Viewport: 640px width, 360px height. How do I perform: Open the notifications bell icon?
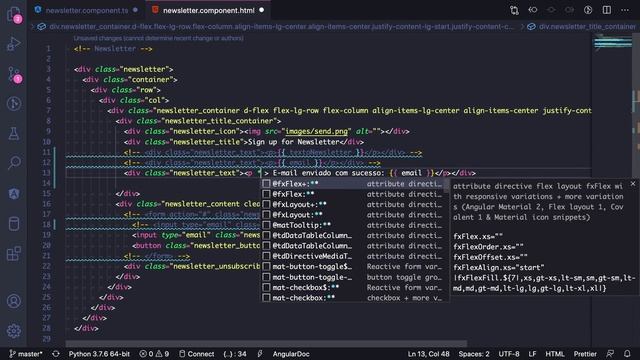click(627, 354)
